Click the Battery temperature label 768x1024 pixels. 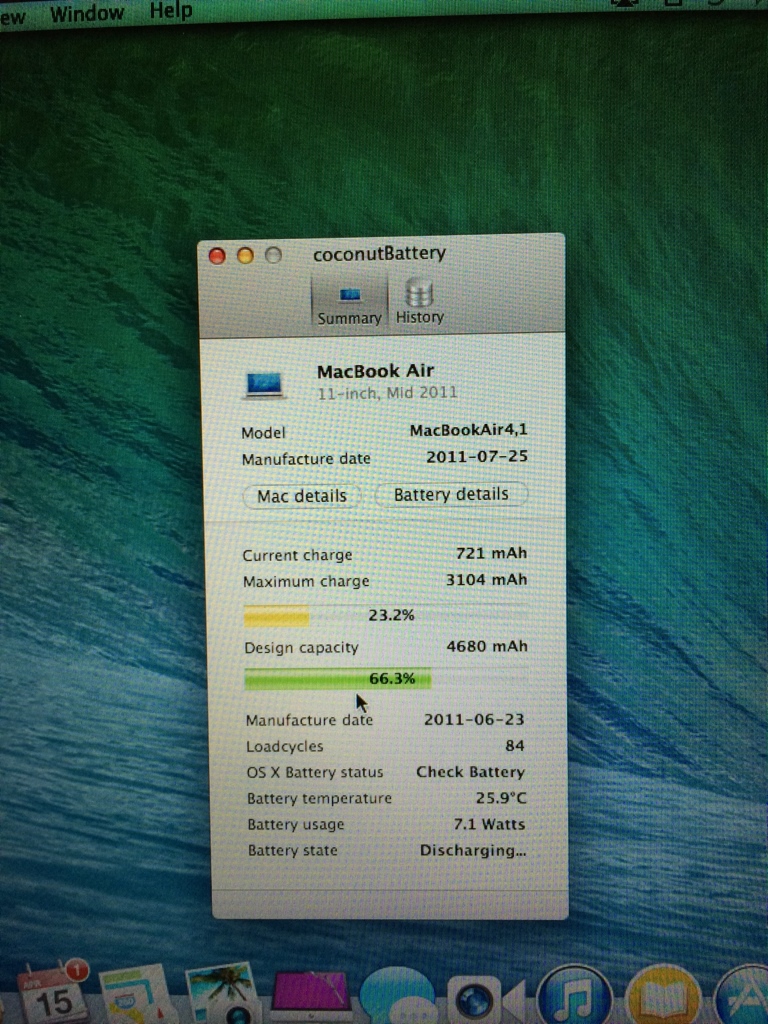click(319, 799)
